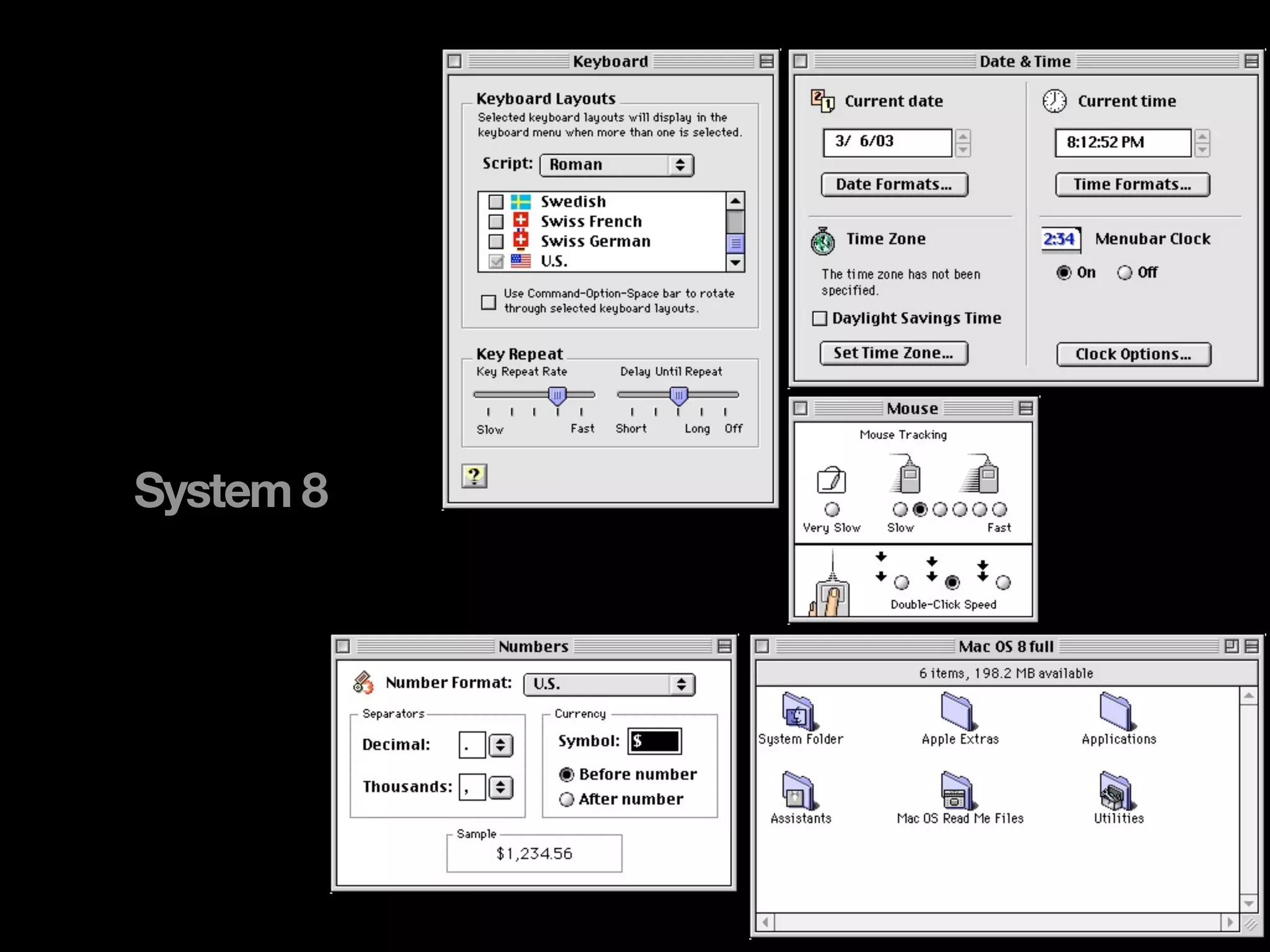Collapse the Mouse window via windowshade box

click(x=1026, y=408)
